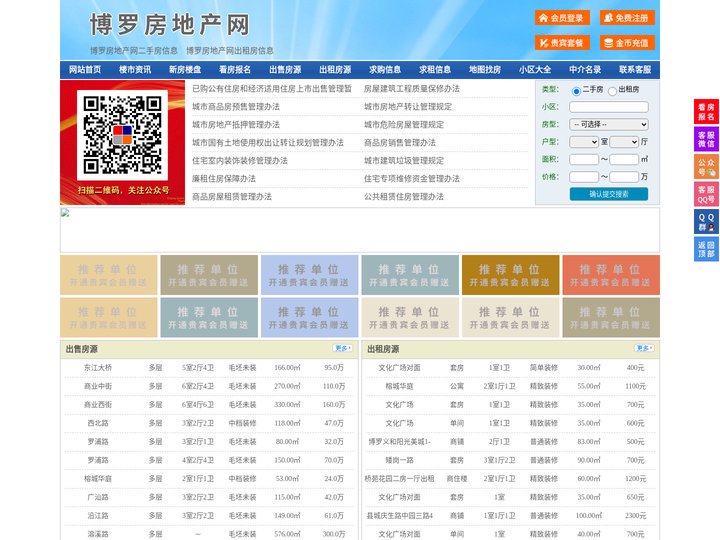Open the 沿江路 sale listing
This screenshot has height=540, width=720.
pyautogui.click(x=98, y=516)
